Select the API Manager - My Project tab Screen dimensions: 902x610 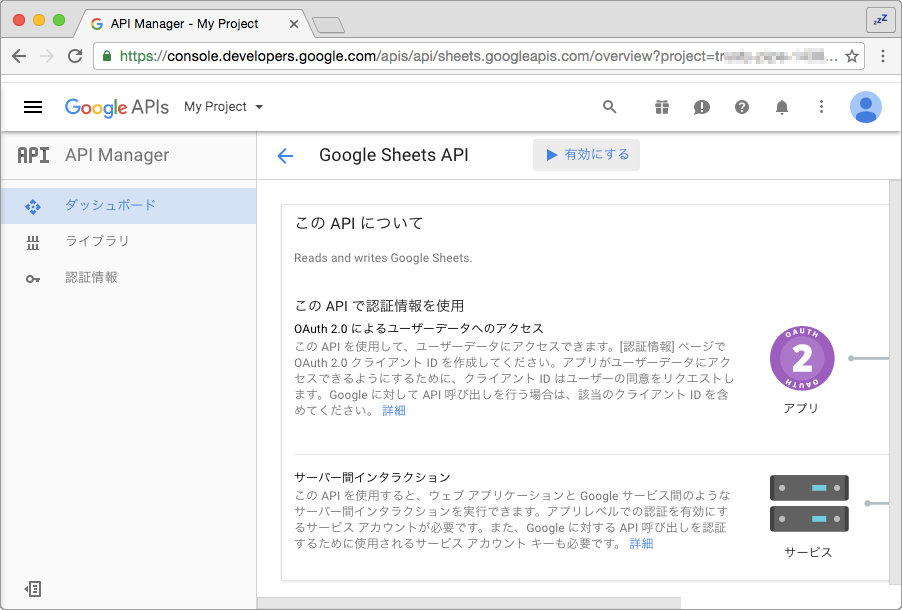click(x=194, y=24)
